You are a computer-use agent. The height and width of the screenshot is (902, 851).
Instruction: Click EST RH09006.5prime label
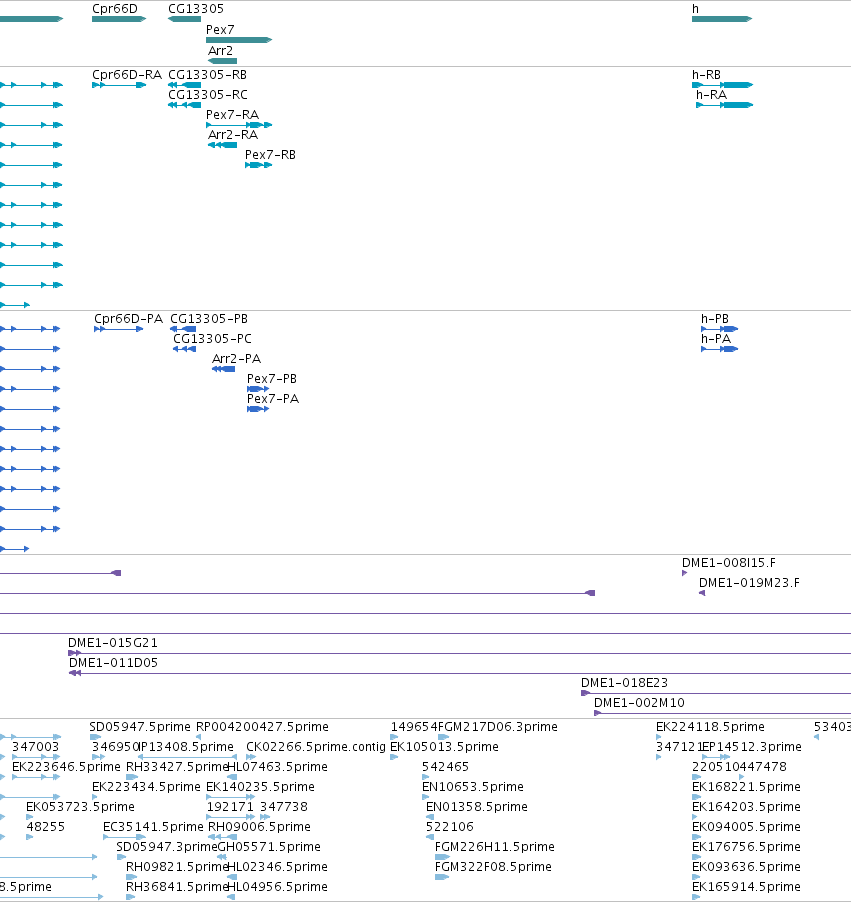click(x=259, y=827)
